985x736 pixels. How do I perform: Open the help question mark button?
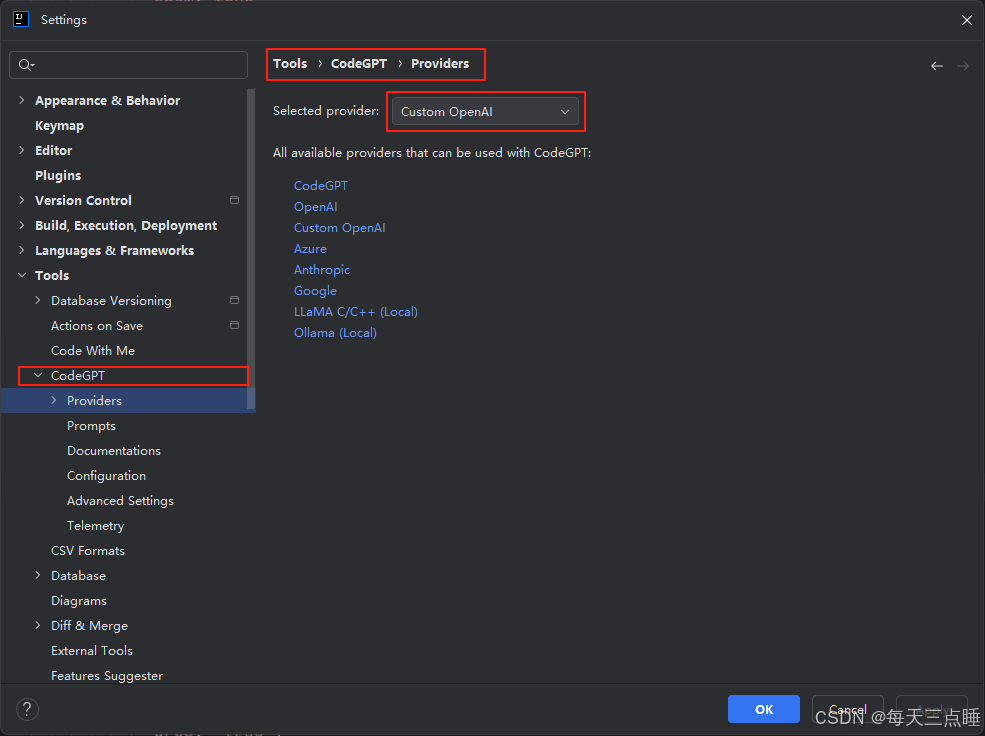pyautogui.click(x=27, y=710)
